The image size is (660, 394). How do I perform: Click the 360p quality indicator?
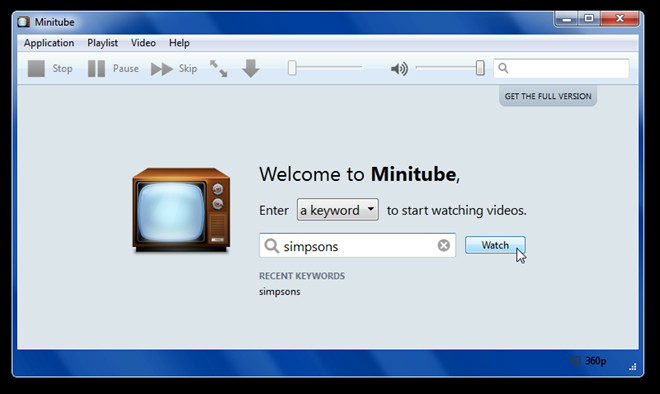click(588, 361)
